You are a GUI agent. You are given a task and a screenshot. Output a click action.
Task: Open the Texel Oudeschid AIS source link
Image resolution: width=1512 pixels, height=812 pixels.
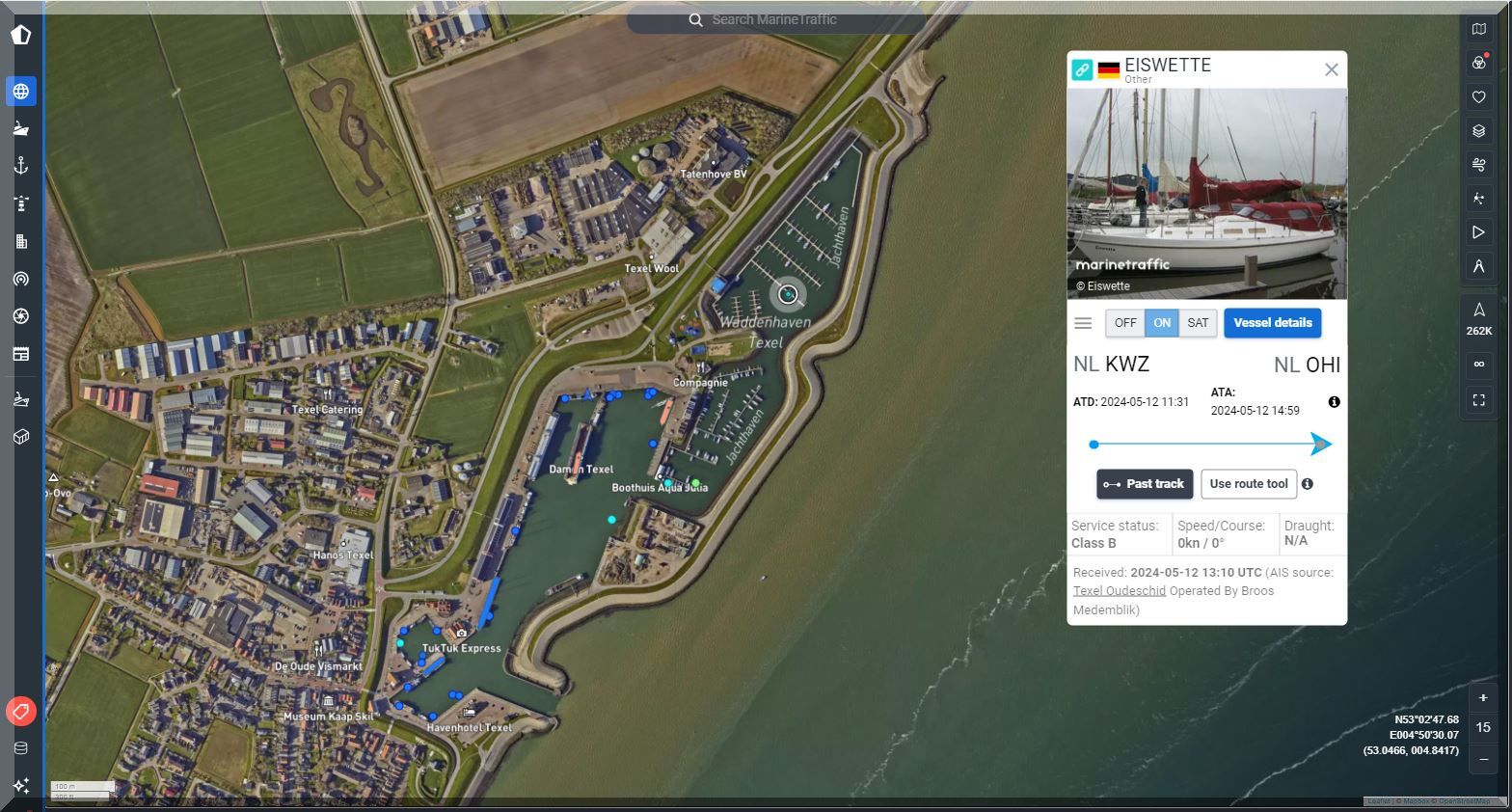pyautogui.click(x=1120, y=591)
